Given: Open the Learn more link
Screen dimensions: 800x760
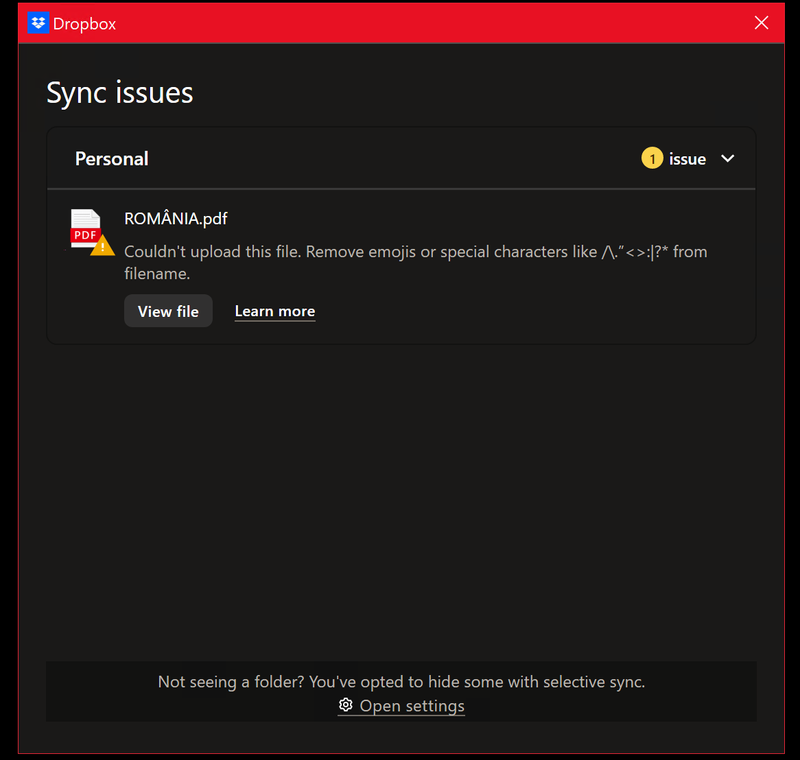Looking at the screenshot, I should [x=275, y=311].
